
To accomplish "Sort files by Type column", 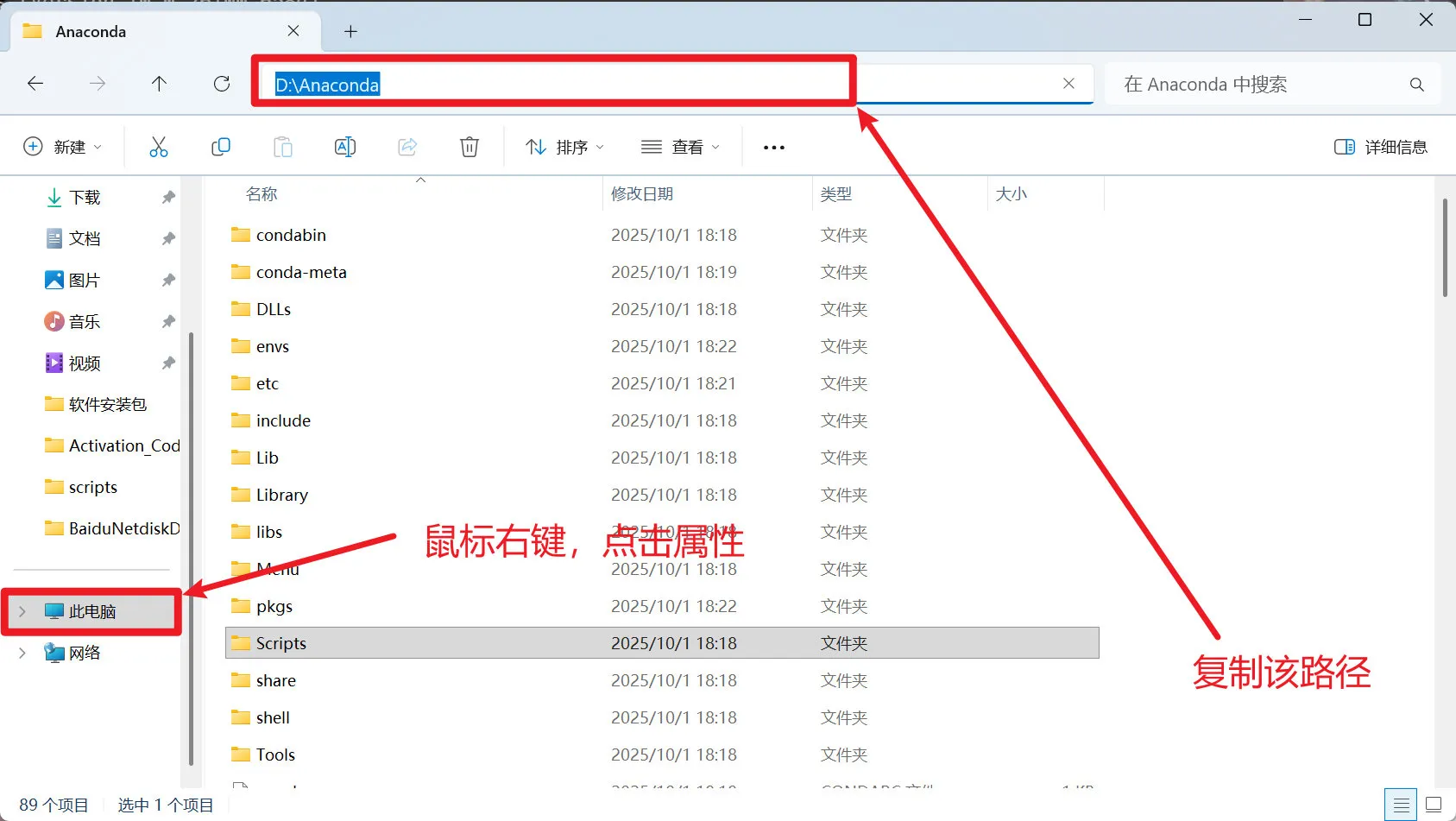I will (x=835, y=194).
